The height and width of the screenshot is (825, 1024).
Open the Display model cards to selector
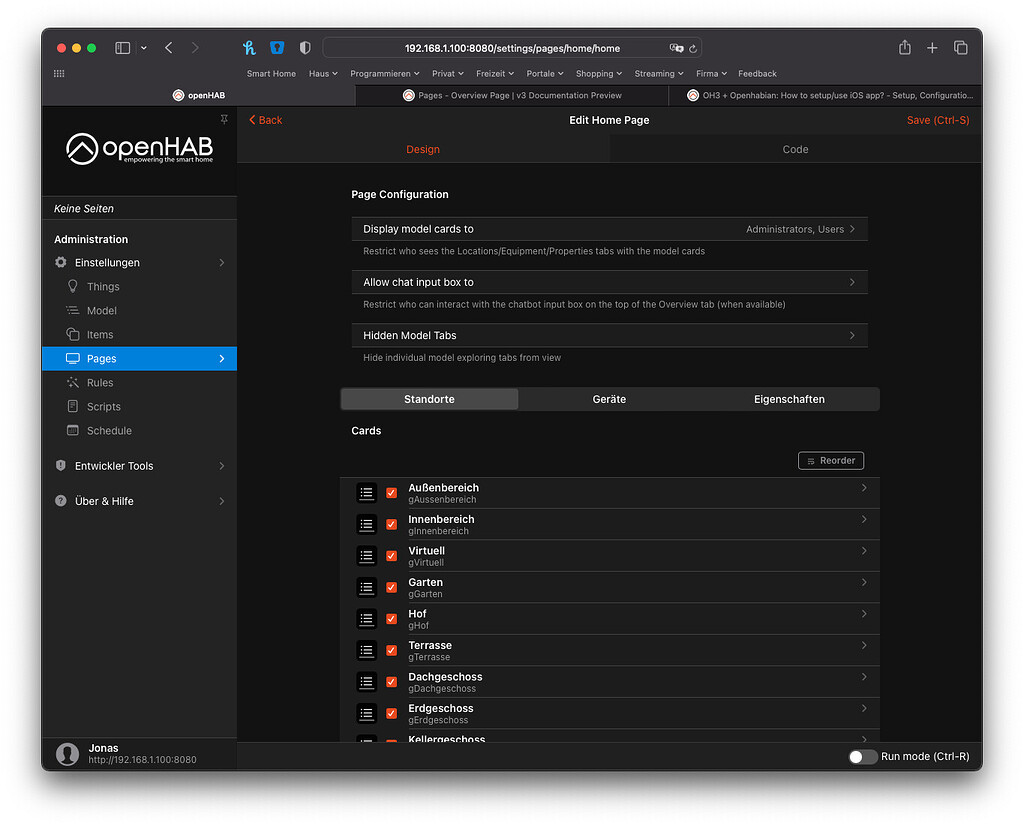pos(609,228)
